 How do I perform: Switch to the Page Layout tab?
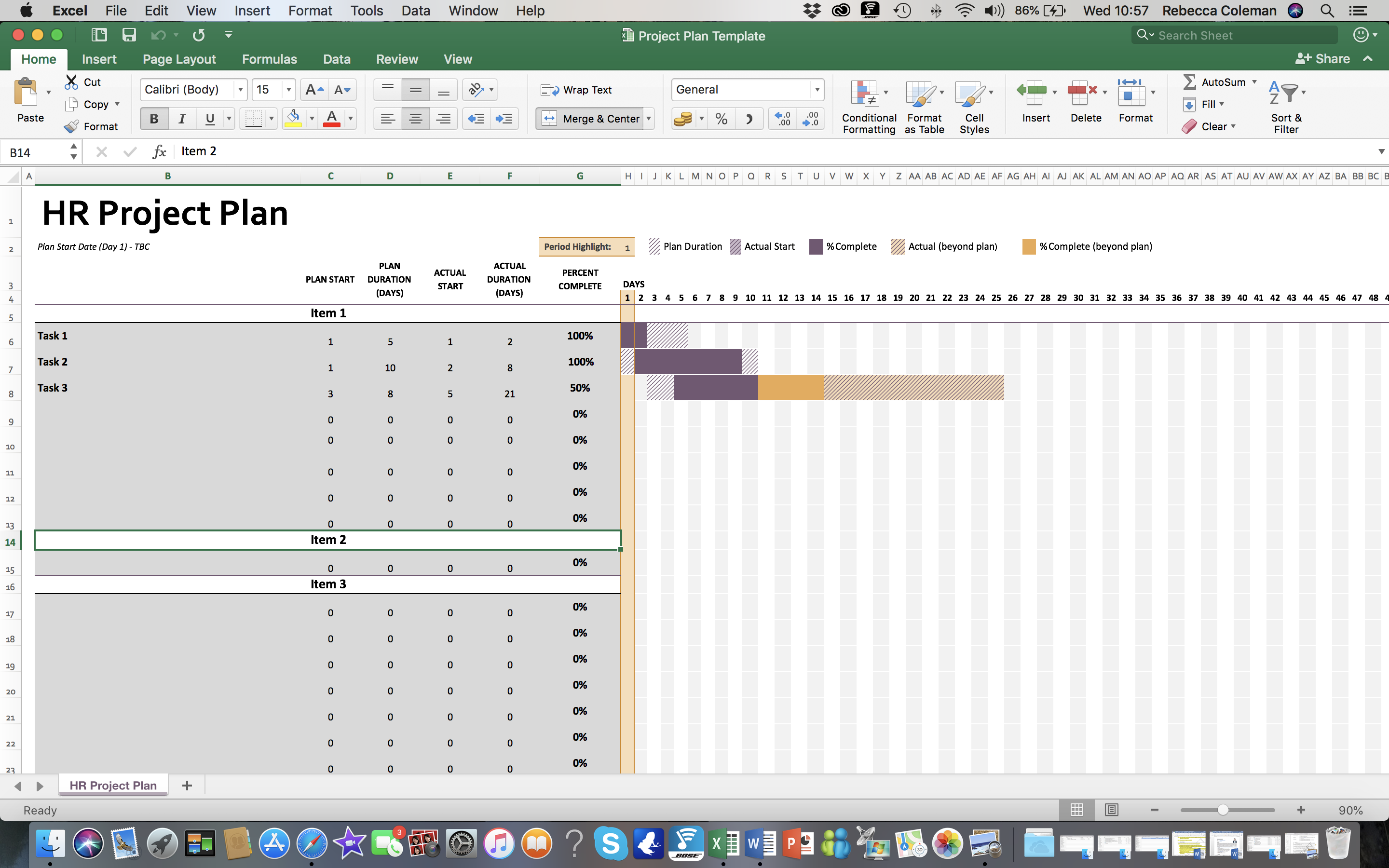(179, 59)
